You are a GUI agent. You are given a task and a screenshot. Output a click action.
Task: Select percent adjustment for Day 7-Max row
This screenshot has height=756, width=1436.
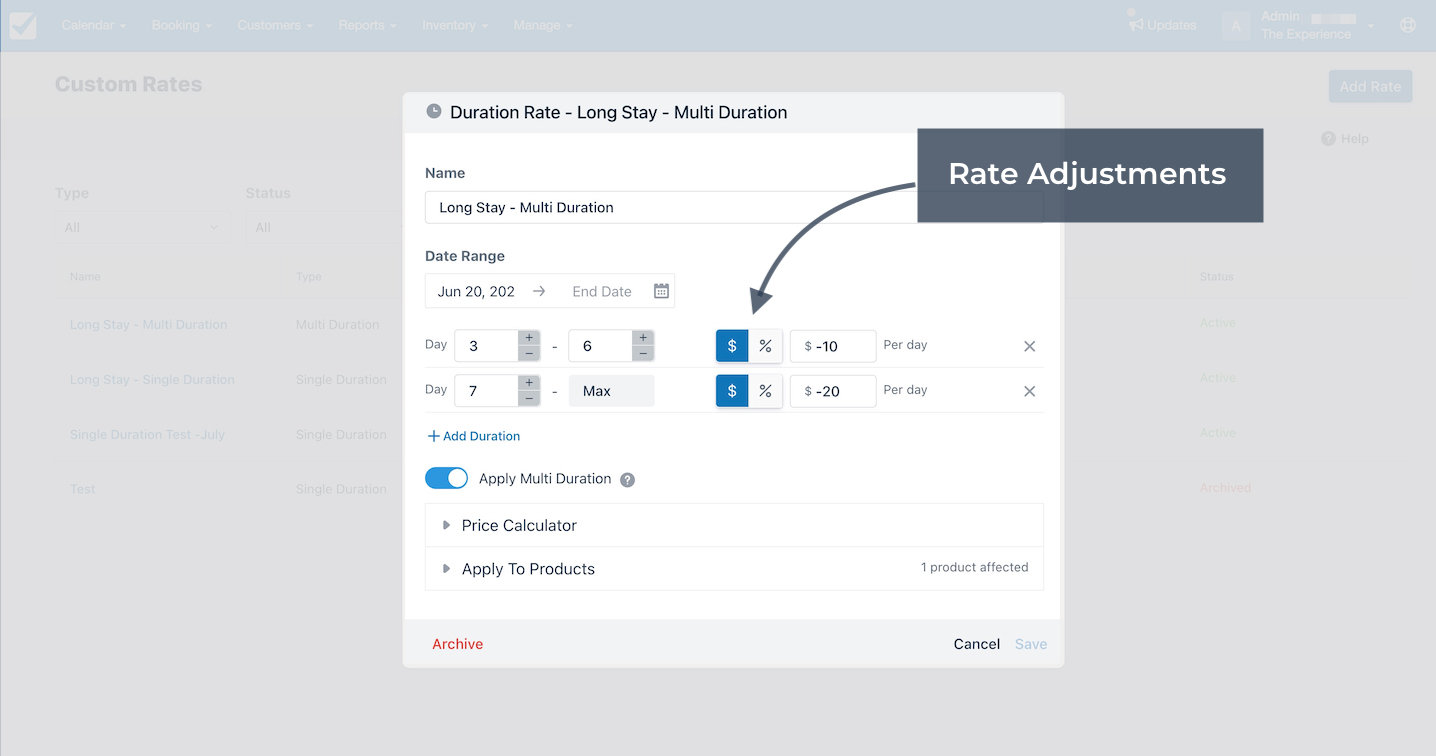click(x=765, y=391)
